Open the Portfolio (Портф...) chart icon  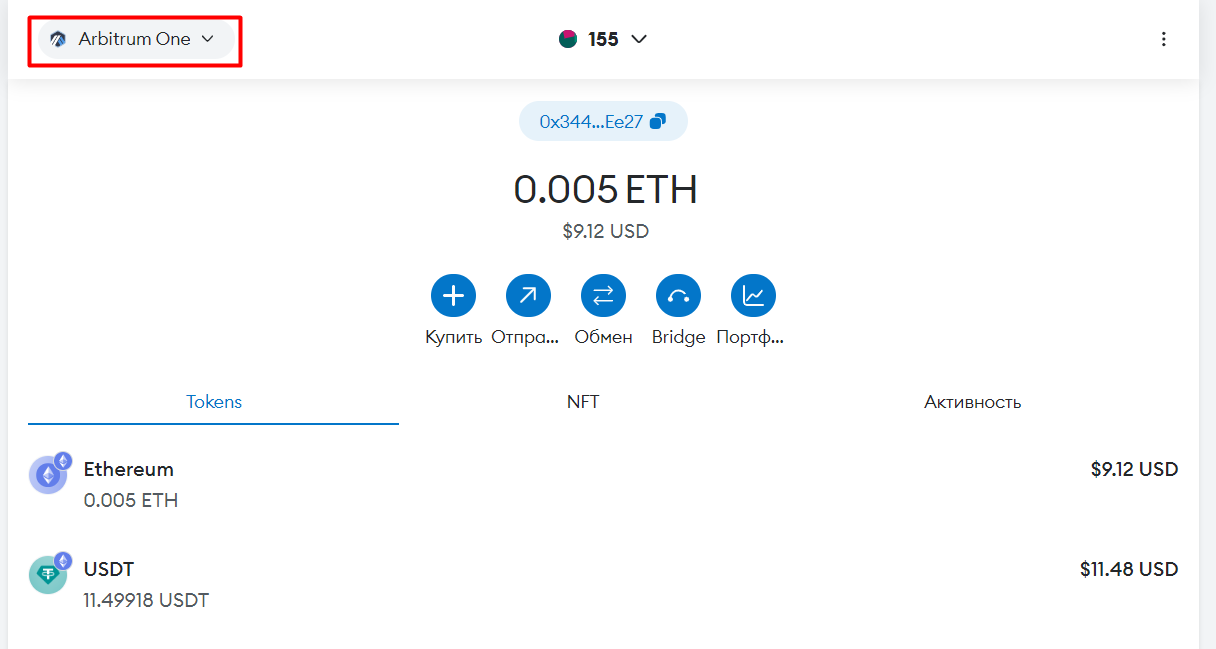(753, 295)
